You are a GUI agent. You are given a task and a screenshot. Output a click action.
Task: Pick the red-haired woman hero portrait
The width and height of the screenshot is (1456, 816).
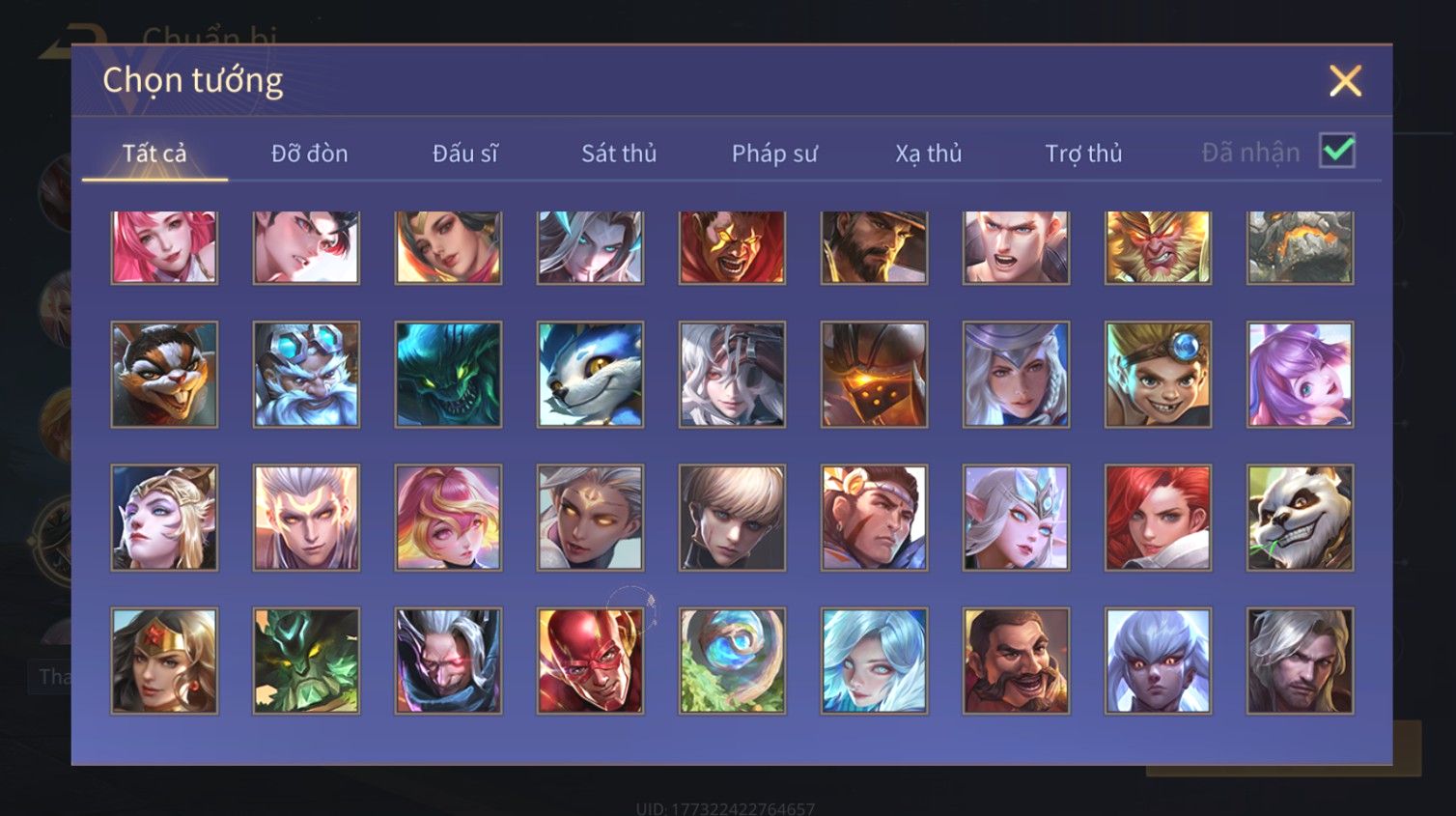pos(1158,518)
